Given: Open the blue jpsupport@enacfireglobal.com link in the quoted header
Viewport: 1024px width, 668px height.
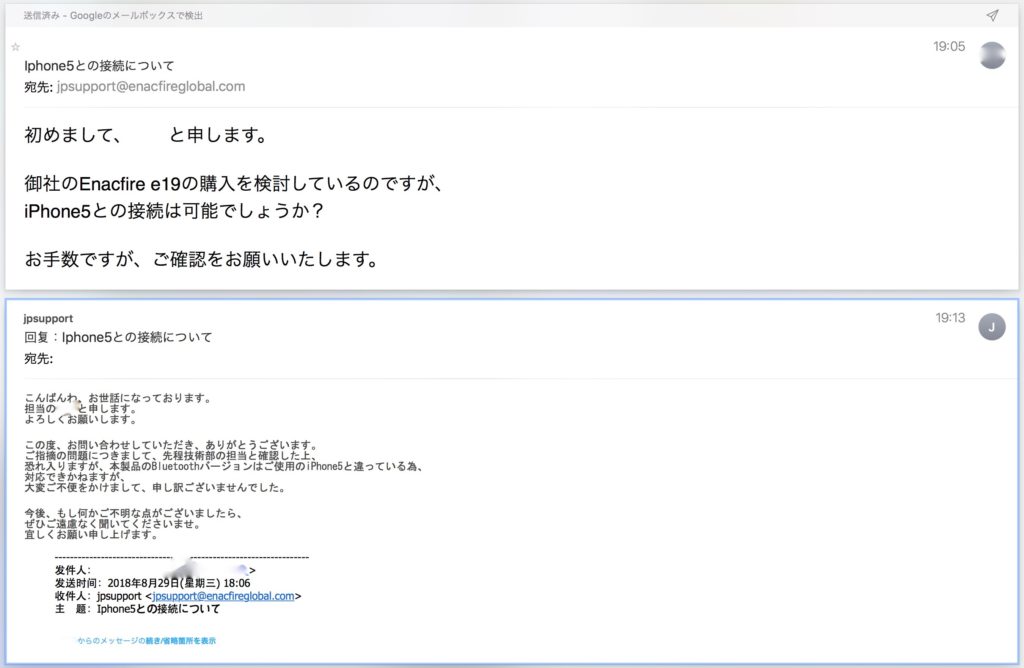Looking at the screenshot, I should click(223, 596).
